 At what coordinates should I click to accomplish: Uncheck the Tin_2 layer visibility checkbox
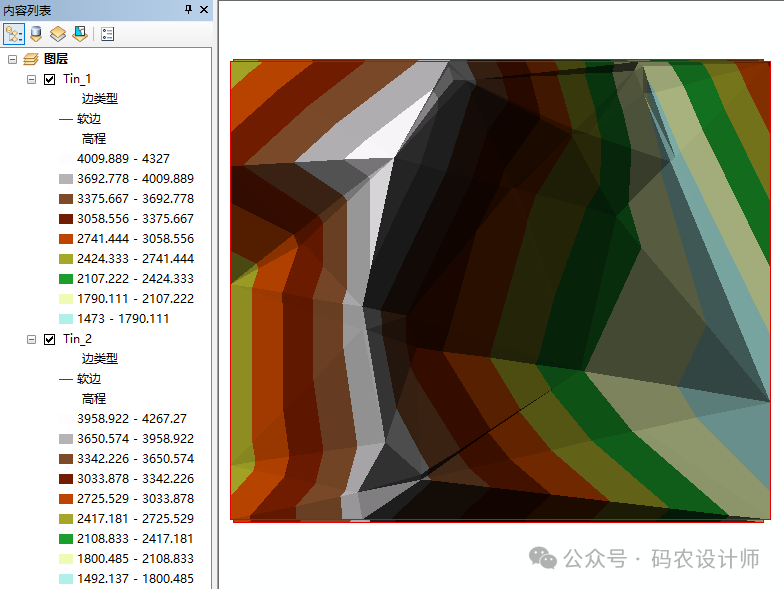pos(50,339)
